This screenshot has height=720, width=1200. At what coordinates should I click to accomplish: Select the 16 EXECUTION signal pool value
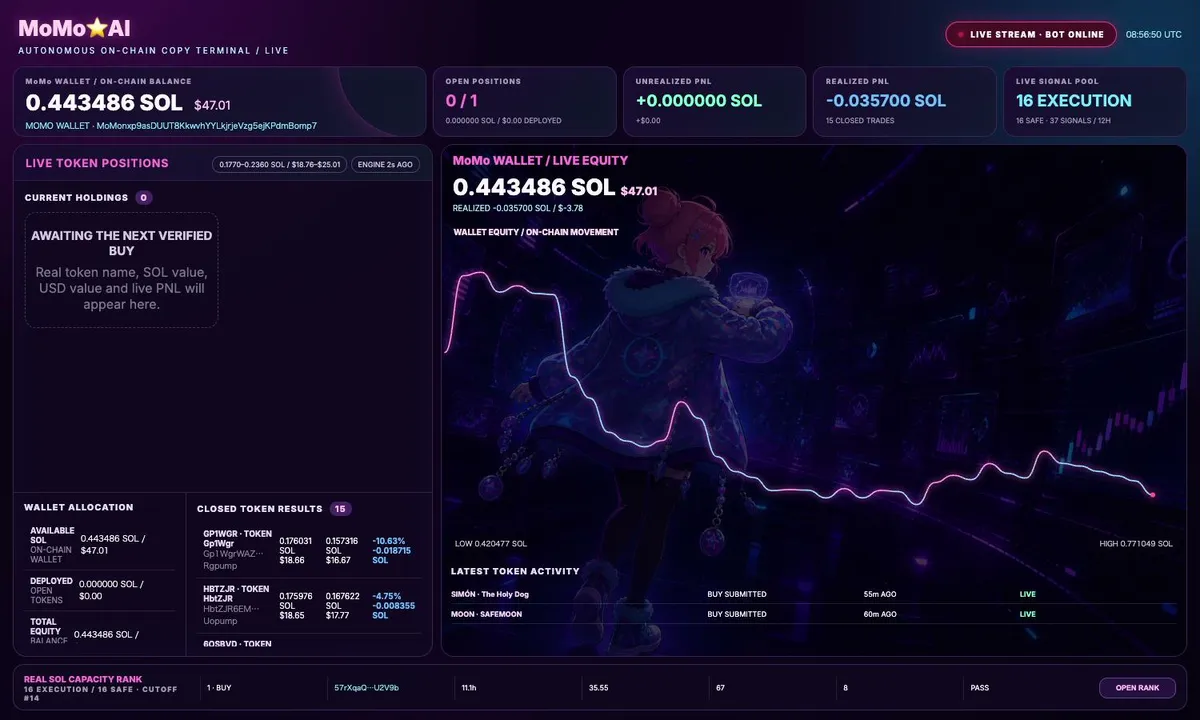click(1074, 101)
